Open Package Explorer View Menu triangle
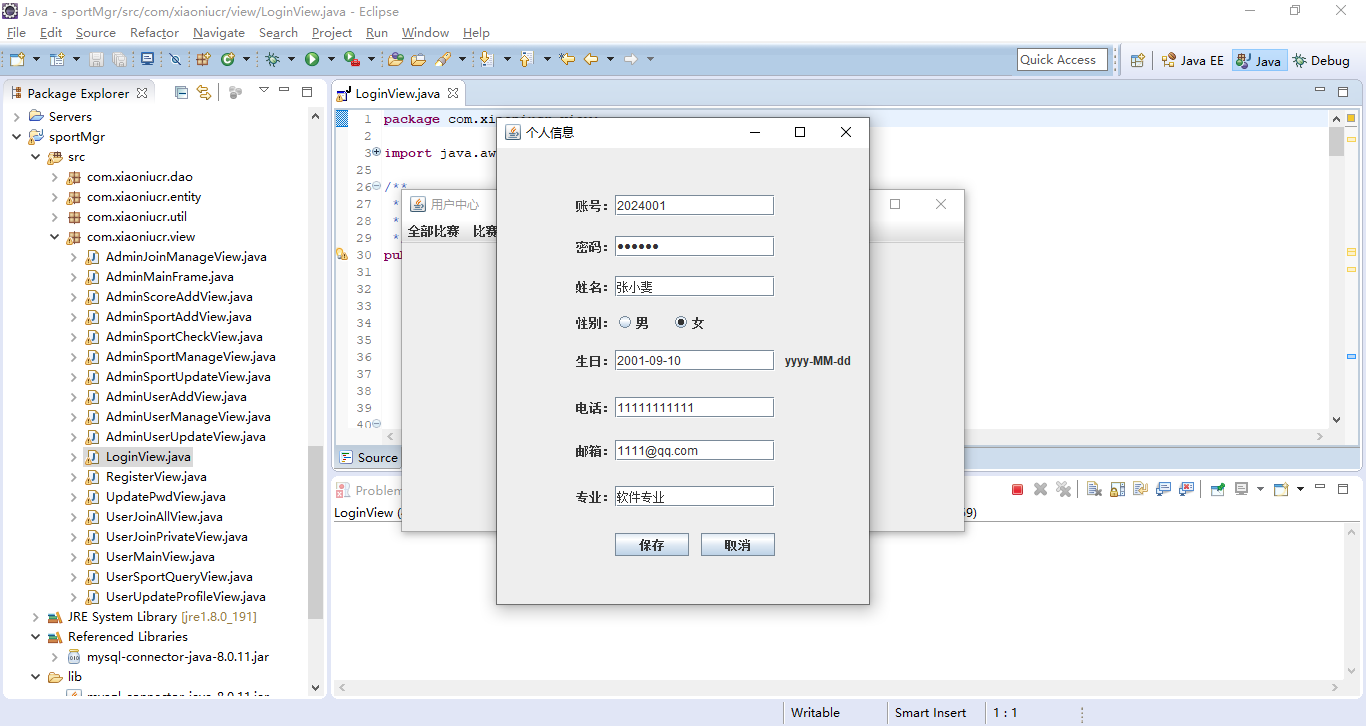The width and height of the screenshot is (1366, 726). [263, 91]
